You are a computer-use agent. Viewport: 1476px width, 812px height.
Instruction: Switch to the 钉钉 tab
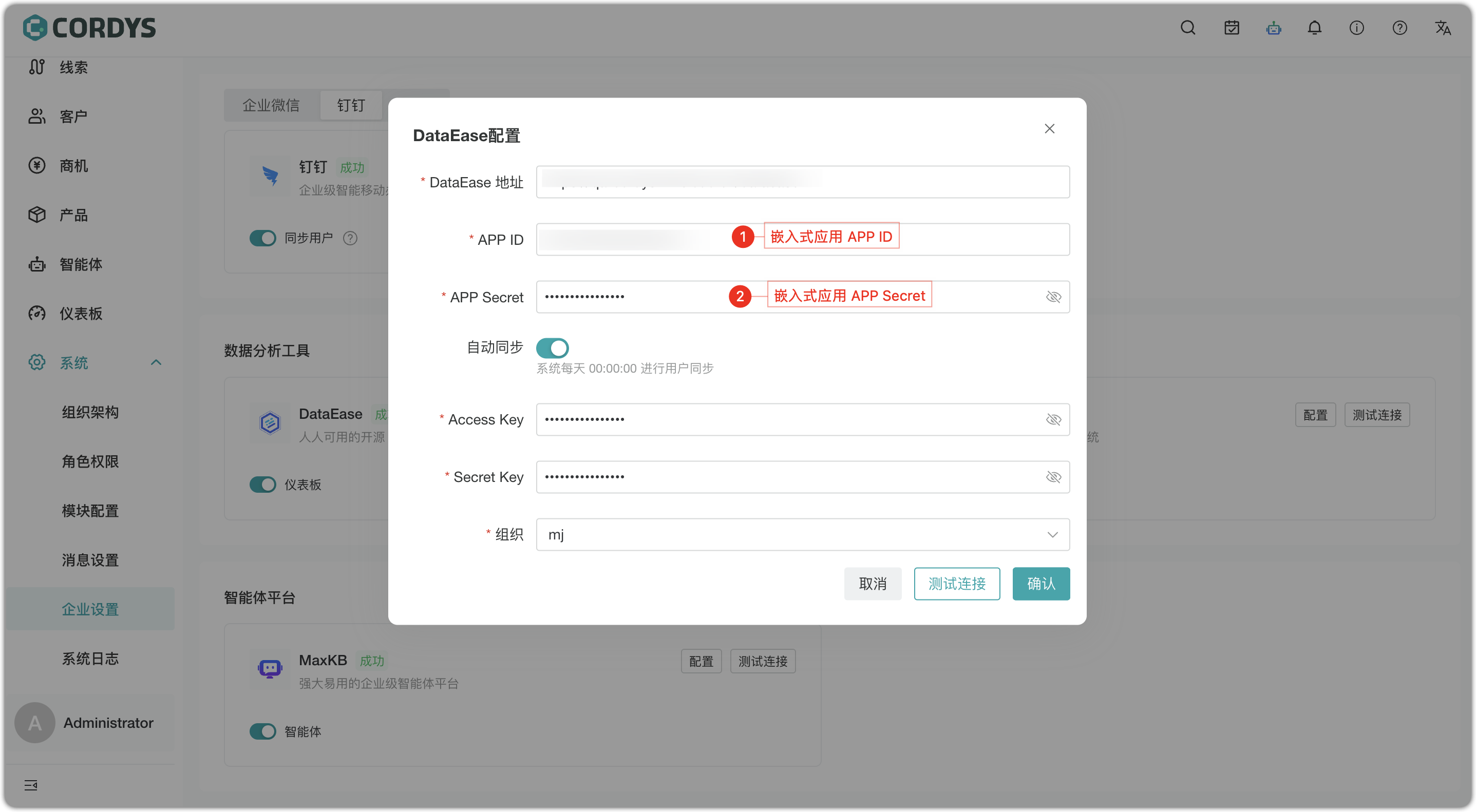click(x=351, y=105)
